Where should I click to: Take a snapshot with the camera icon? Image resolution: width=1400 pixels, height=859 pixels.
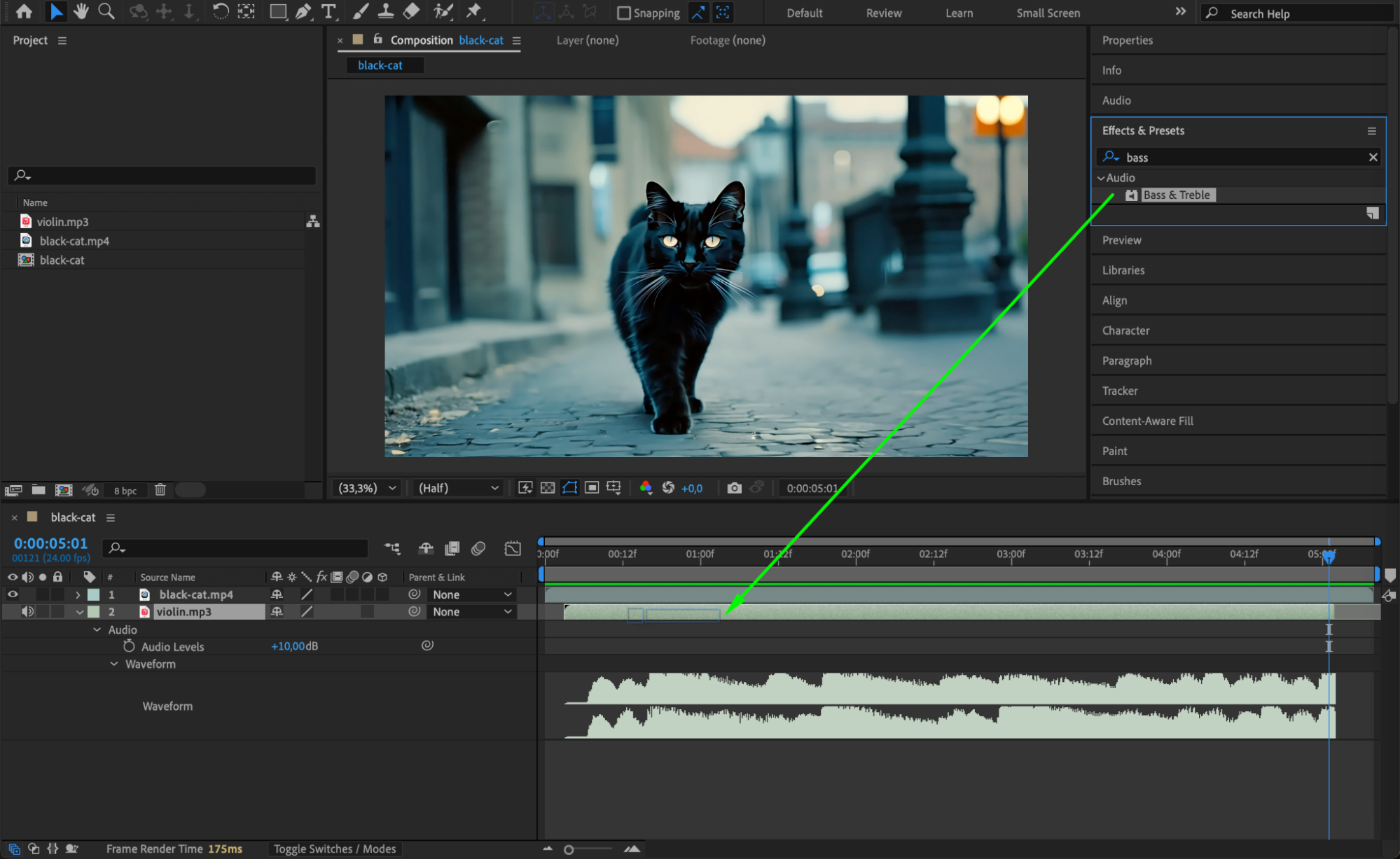click(734, 488)
